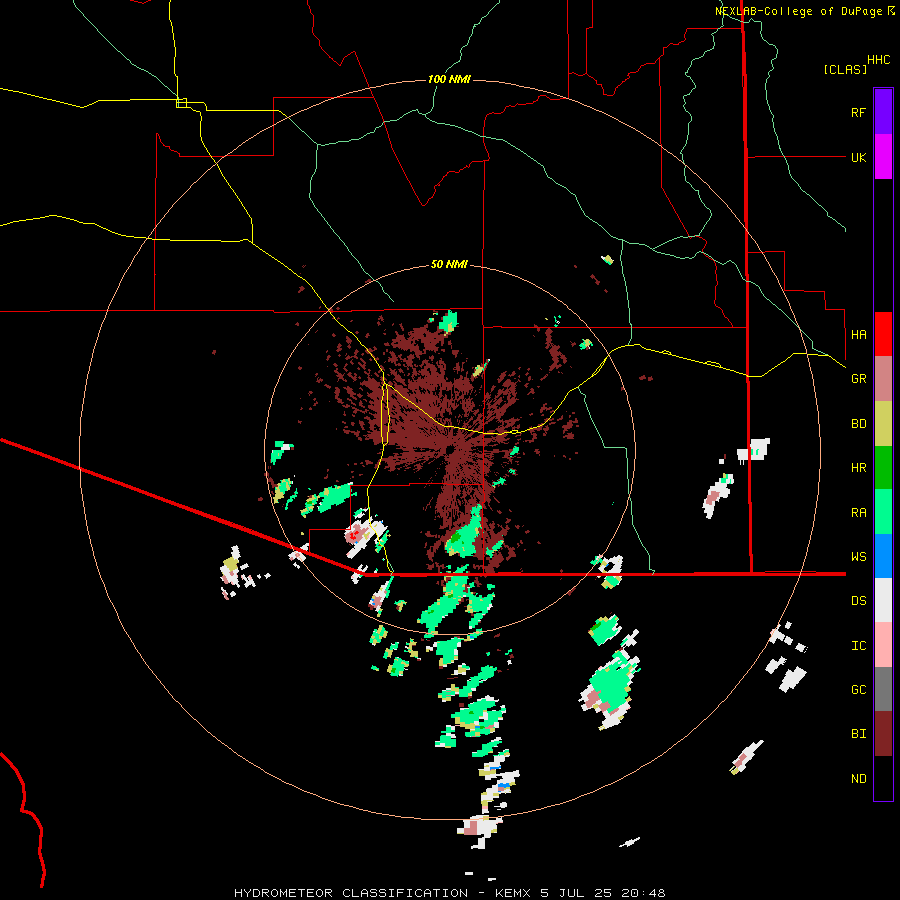Select the RA legend label

pos(859,513)
